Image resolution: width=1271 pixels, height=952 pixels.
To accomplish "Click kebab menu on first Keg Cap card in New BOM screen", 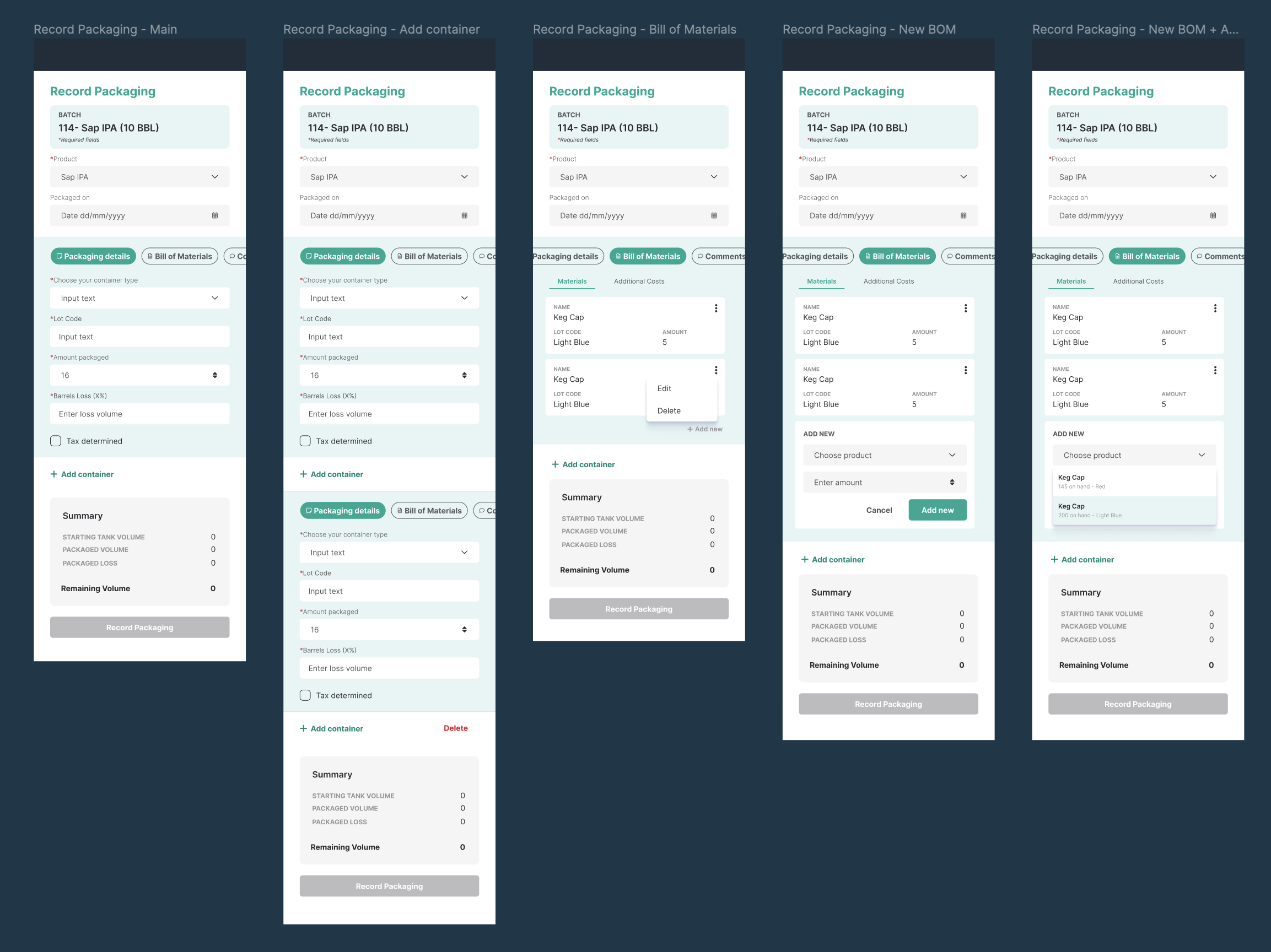I will coord(965,309).
